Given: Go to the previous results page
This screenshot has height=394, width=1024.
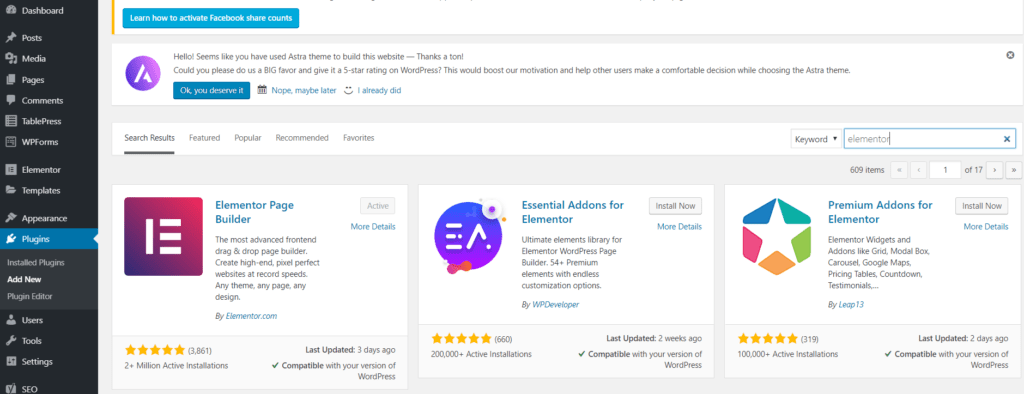Looking at the screenshot, I should click(x=918, y=170).
